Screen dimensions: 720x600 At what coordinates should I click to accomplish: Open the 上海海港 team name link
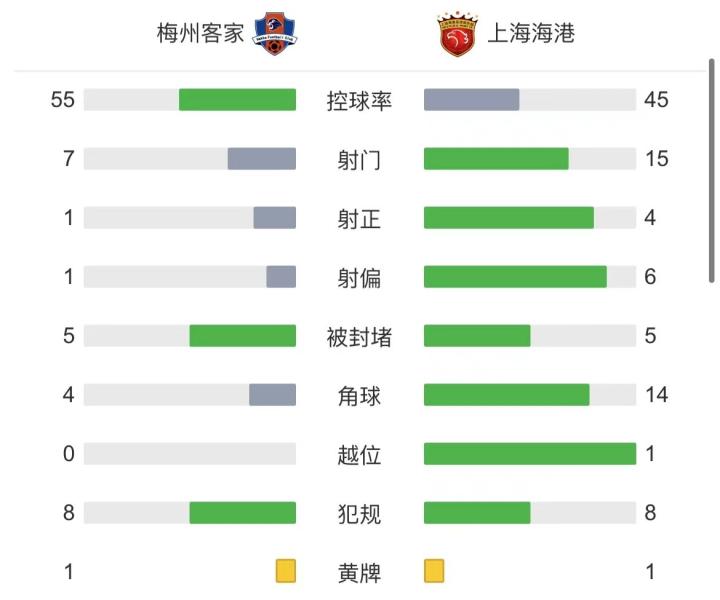pos(531,34)
